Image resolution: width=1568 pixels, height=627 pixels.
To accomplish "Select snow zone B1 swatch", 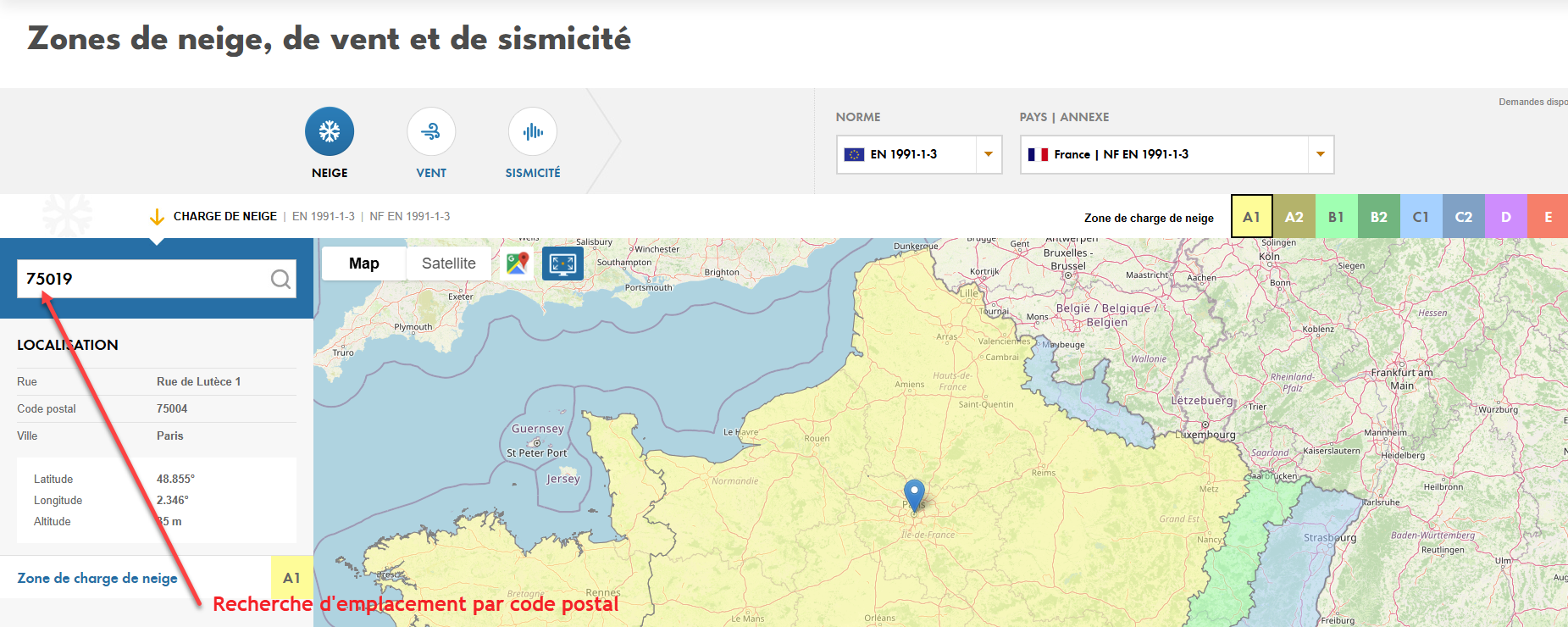I will (x=1337, y=217).
